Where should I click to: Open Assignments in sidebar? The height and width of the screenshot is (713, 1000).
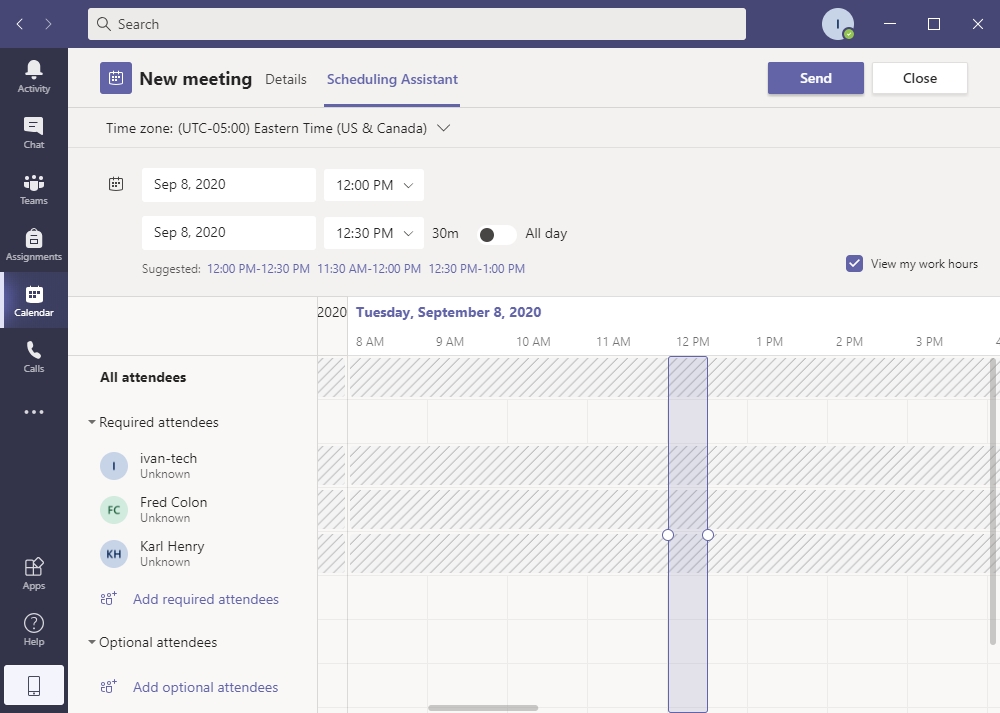coord(34,244)
